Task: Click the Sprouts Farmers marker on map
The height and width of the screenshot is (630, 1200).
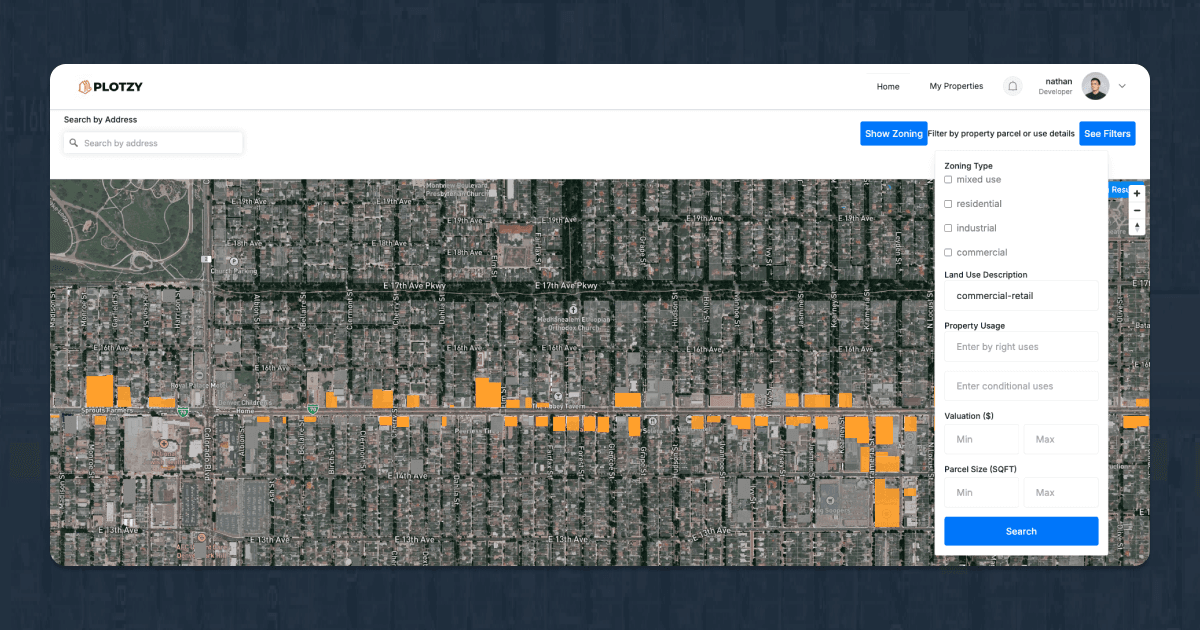Action: (x=108, y=411)
